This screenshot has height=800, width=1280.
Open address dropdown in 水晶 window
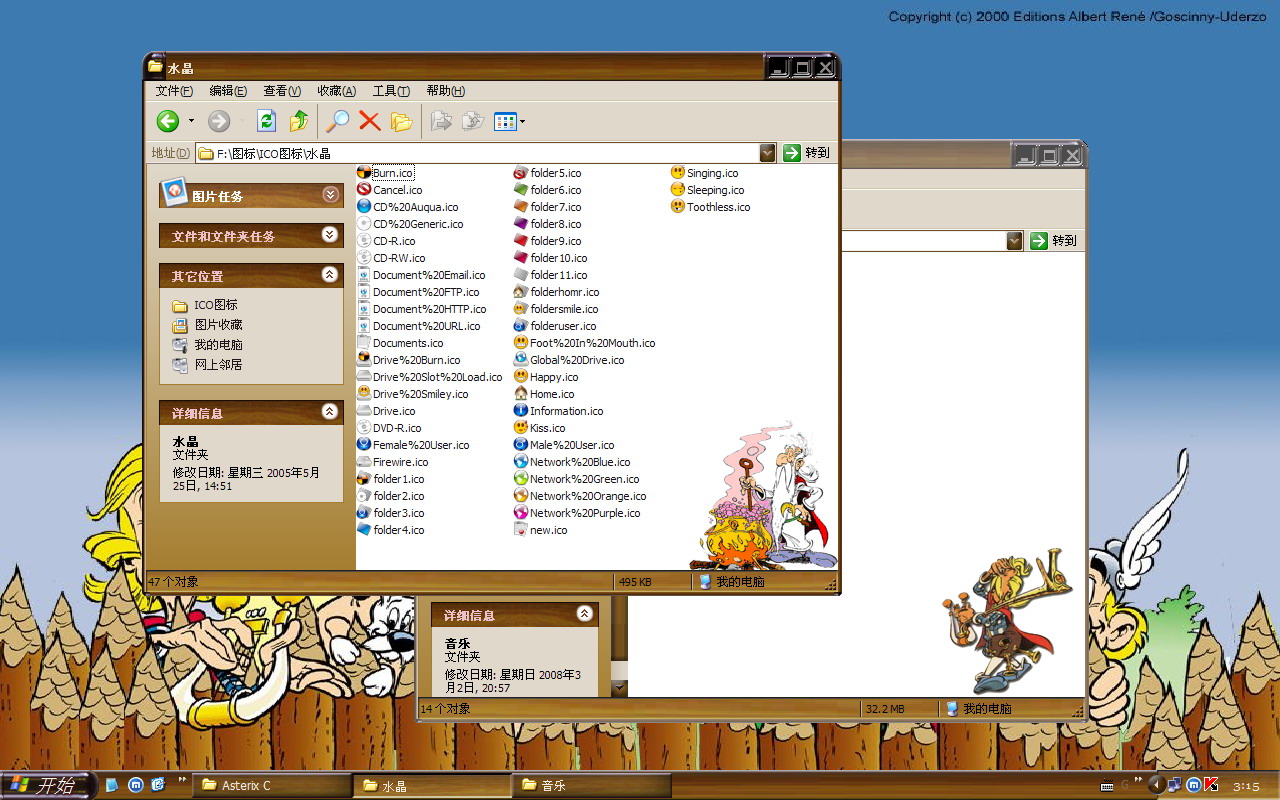click(768, 153)
